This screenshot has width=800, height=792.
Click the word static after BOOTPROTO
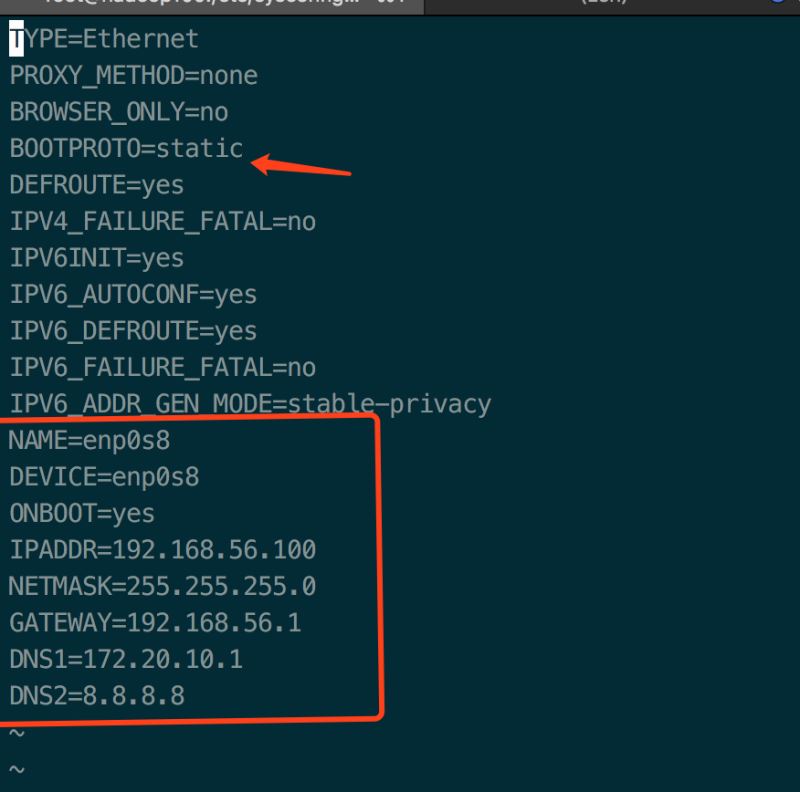click(x=199, y=148)
